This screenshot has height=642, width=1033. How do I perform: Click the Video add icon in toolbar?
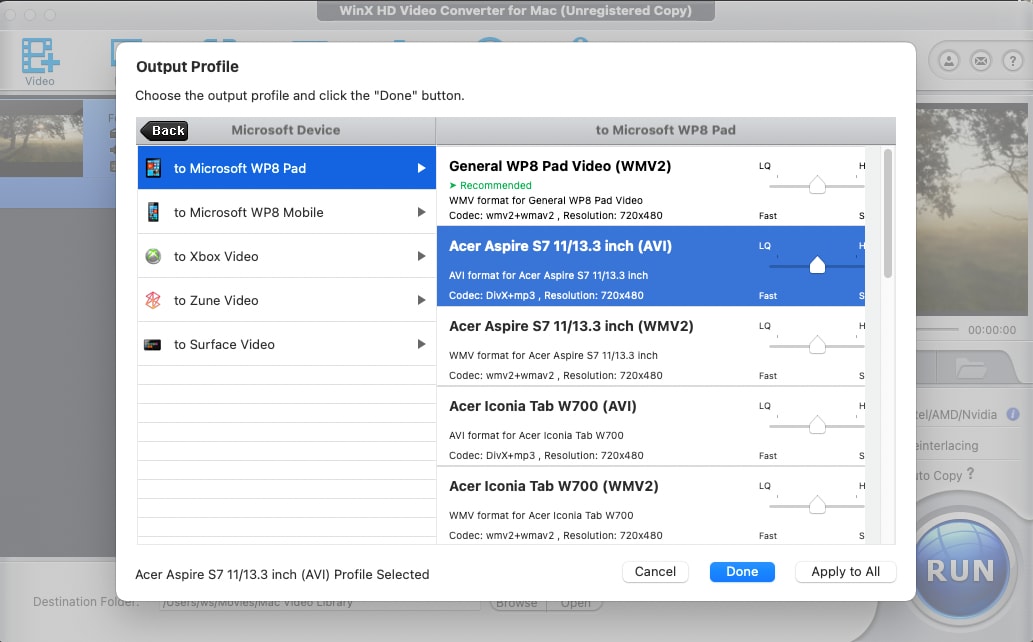tap(40, 56)
